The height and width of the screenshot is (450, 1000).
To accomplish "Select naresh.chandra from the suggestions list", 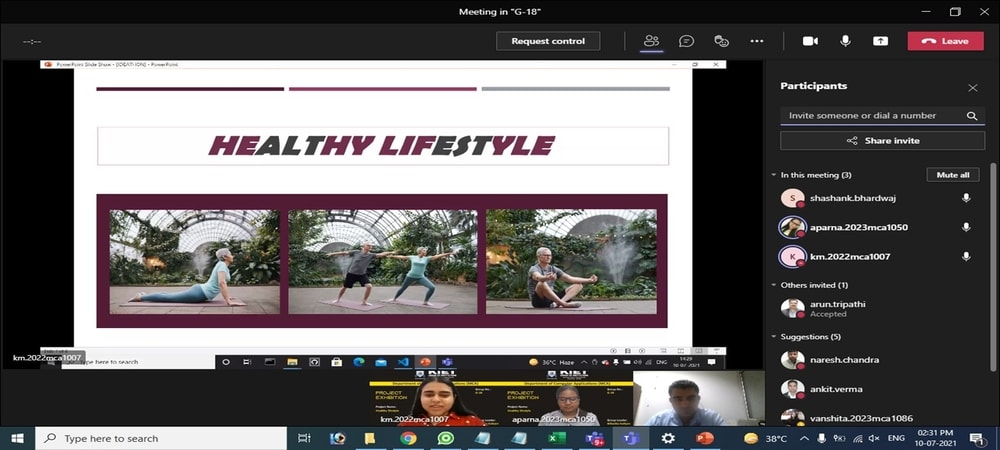I will pyautogui.click(x=835, y=360).
